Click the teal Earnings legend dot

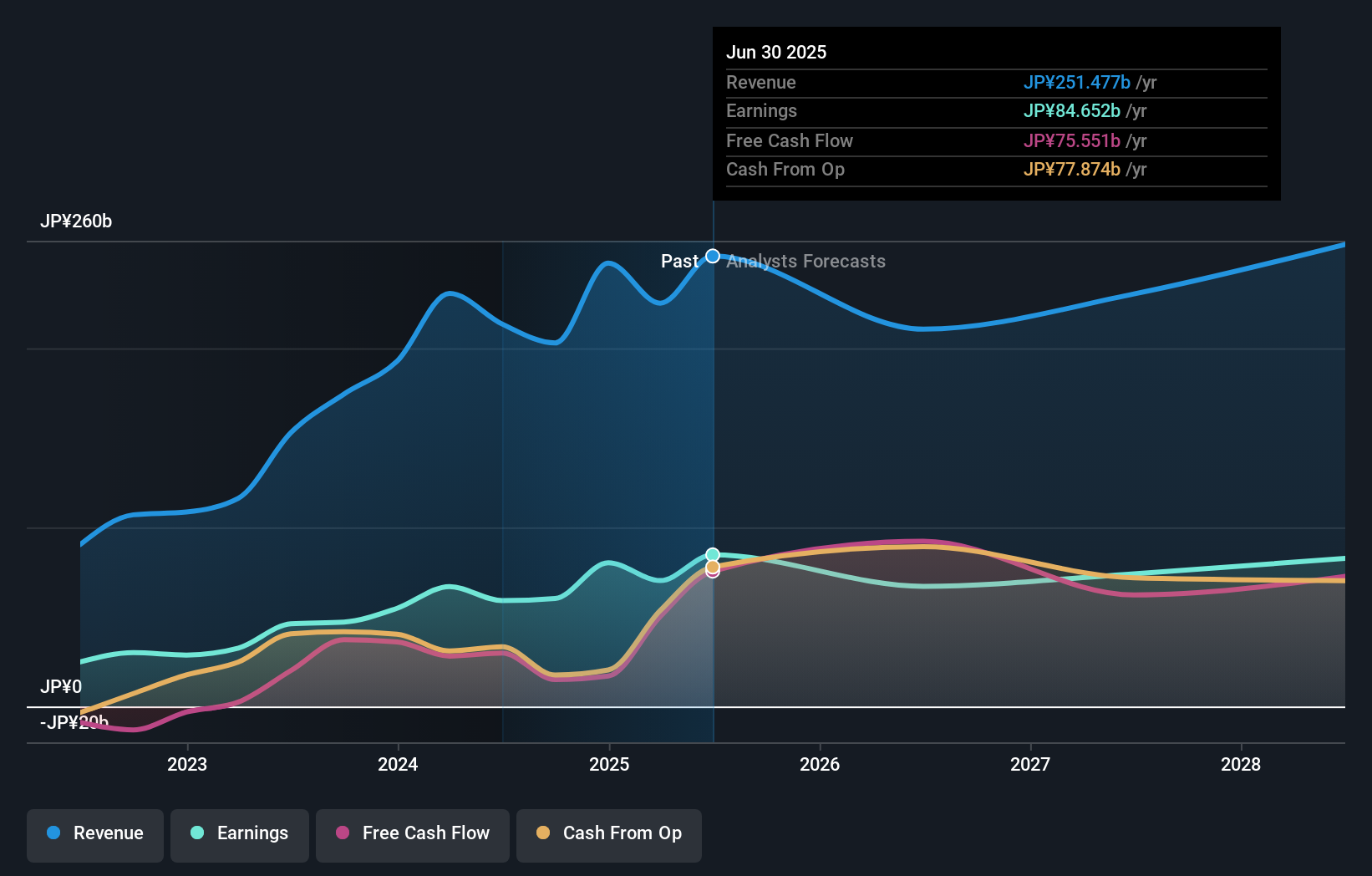tap(196, 833)
